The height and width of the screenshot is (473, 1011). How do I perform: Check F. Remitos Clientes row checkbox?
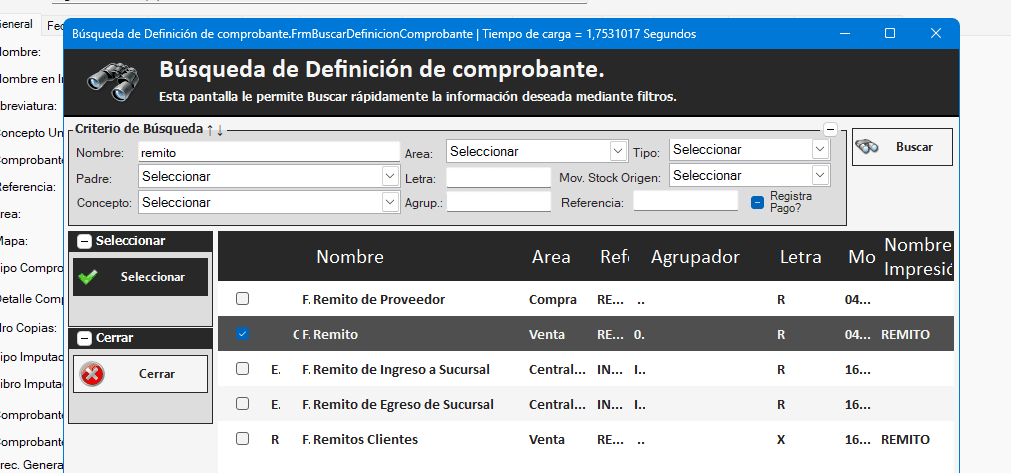coord(242,439)
